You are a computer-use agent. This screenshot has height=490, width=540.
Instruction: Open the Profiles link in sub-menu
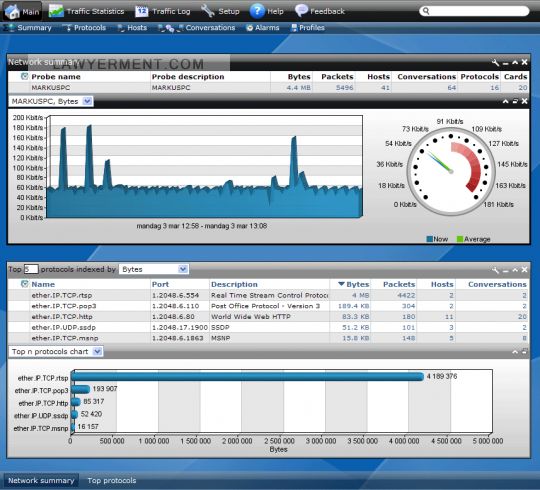[x=312, y=28]
